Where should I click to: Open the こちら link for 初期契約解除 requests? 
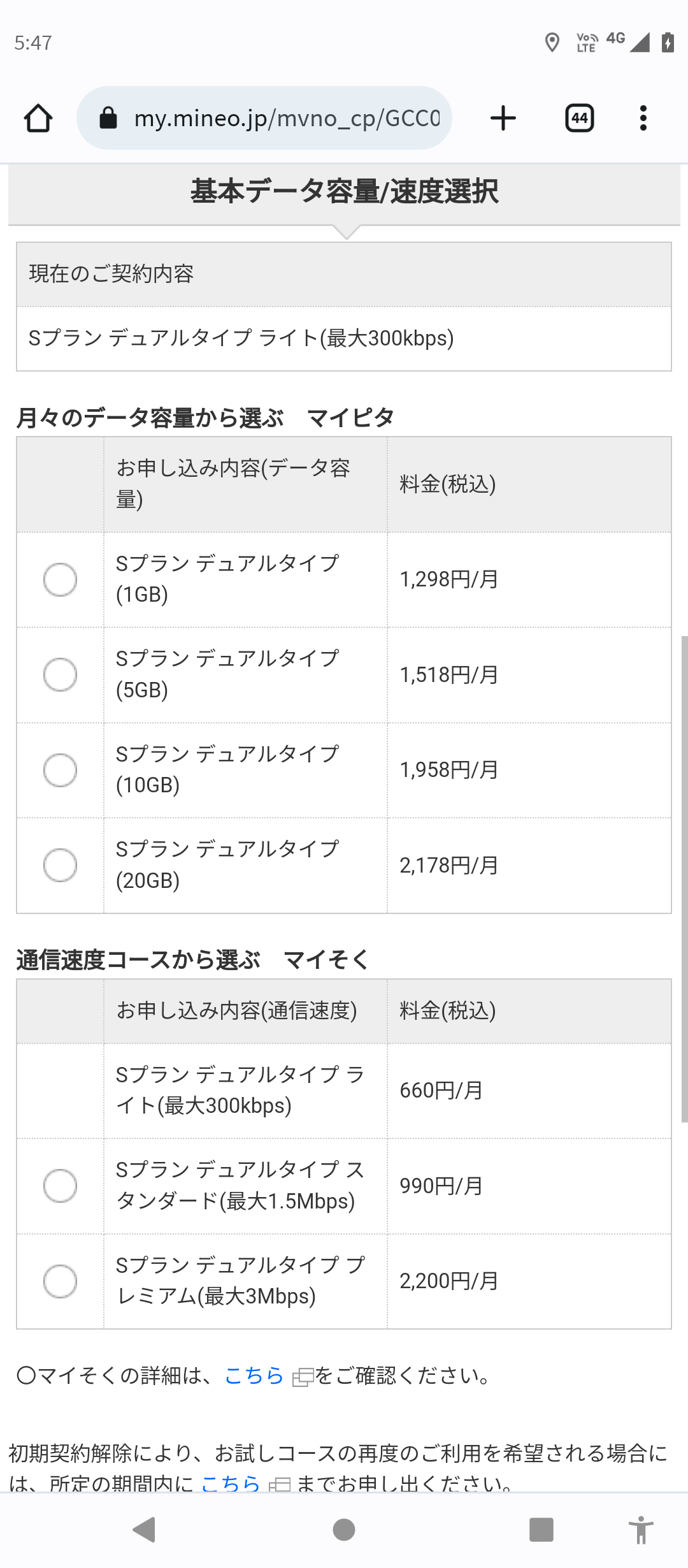pyautogui.click(x=231, y=1483)
